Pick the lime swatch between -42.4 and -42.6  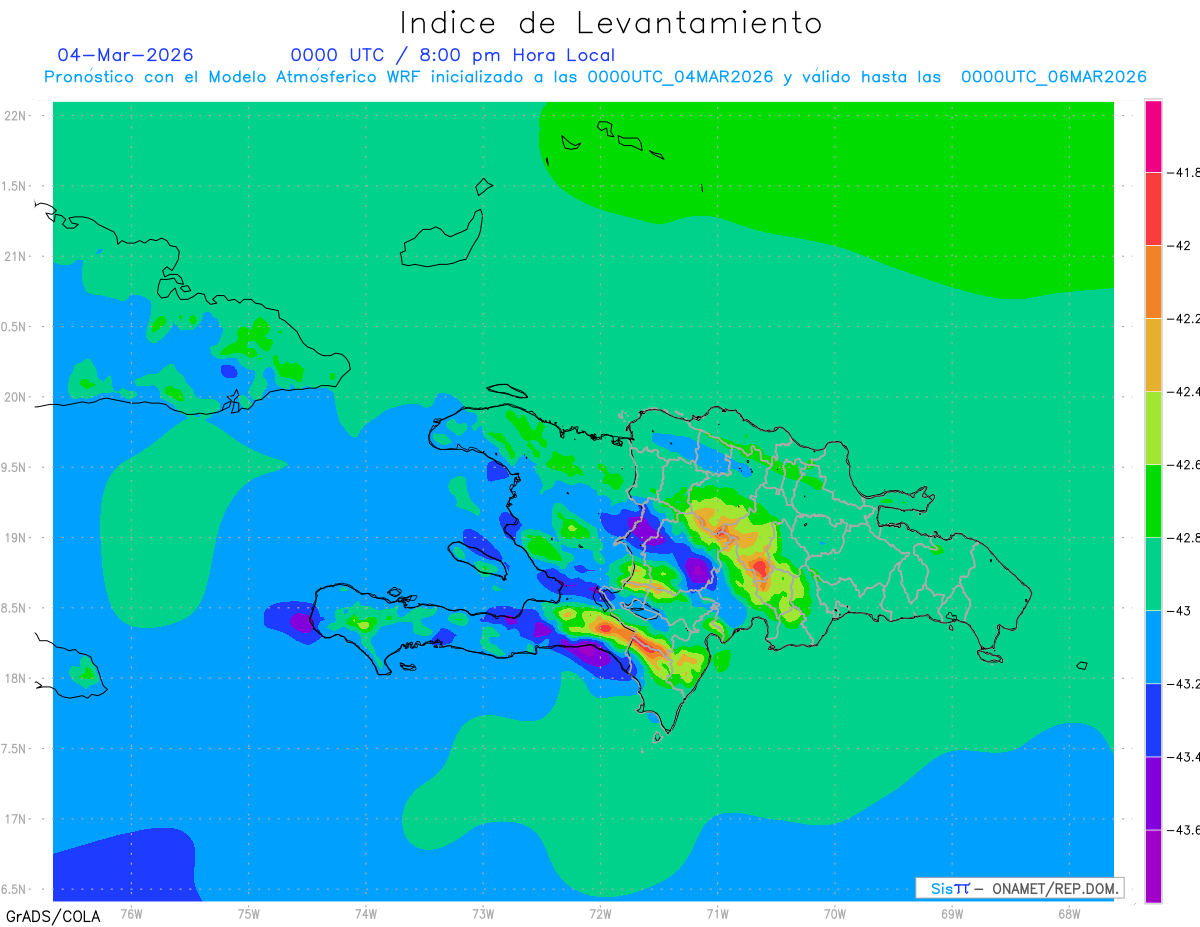pos(1153,427)
